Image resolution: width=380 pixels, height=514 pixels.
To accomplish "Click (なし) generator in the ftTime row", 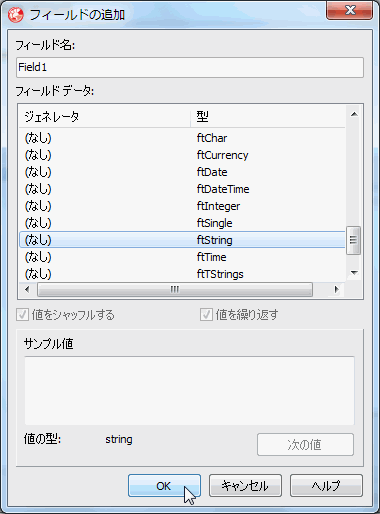I will click(38, 257).
